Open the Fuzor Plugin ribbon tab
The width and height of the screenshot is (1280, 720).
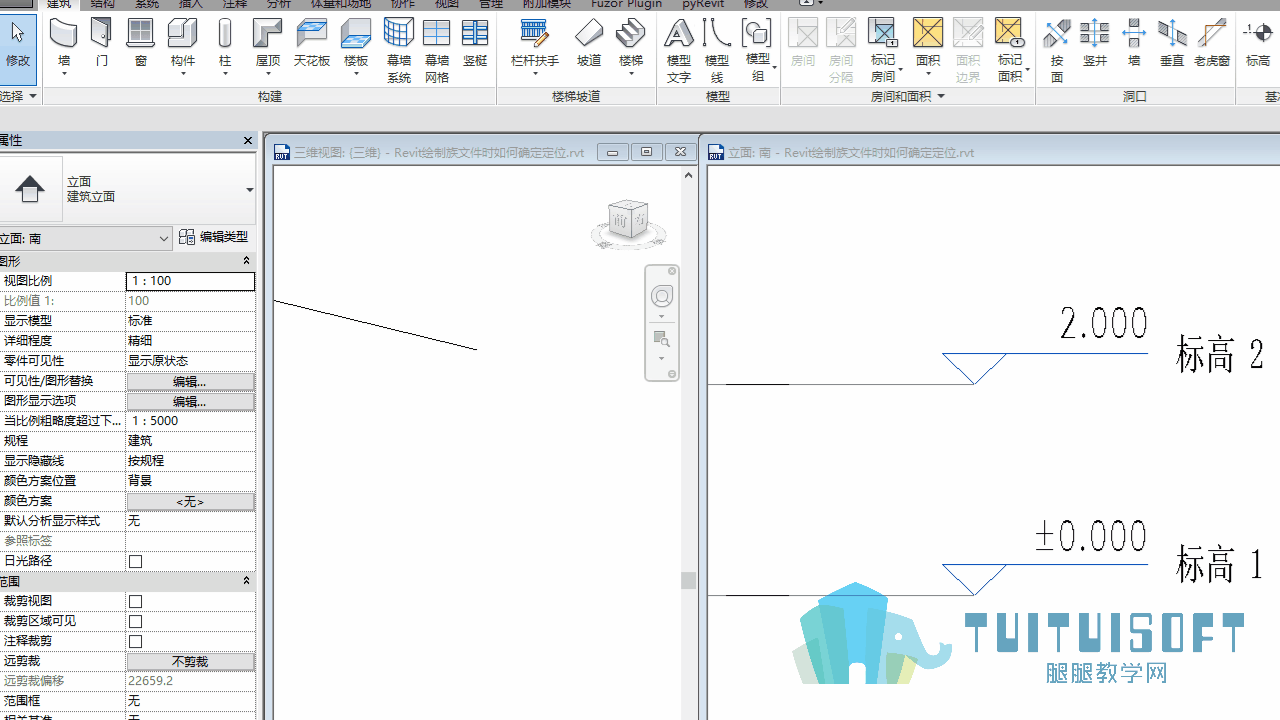(x=626, y=4)
